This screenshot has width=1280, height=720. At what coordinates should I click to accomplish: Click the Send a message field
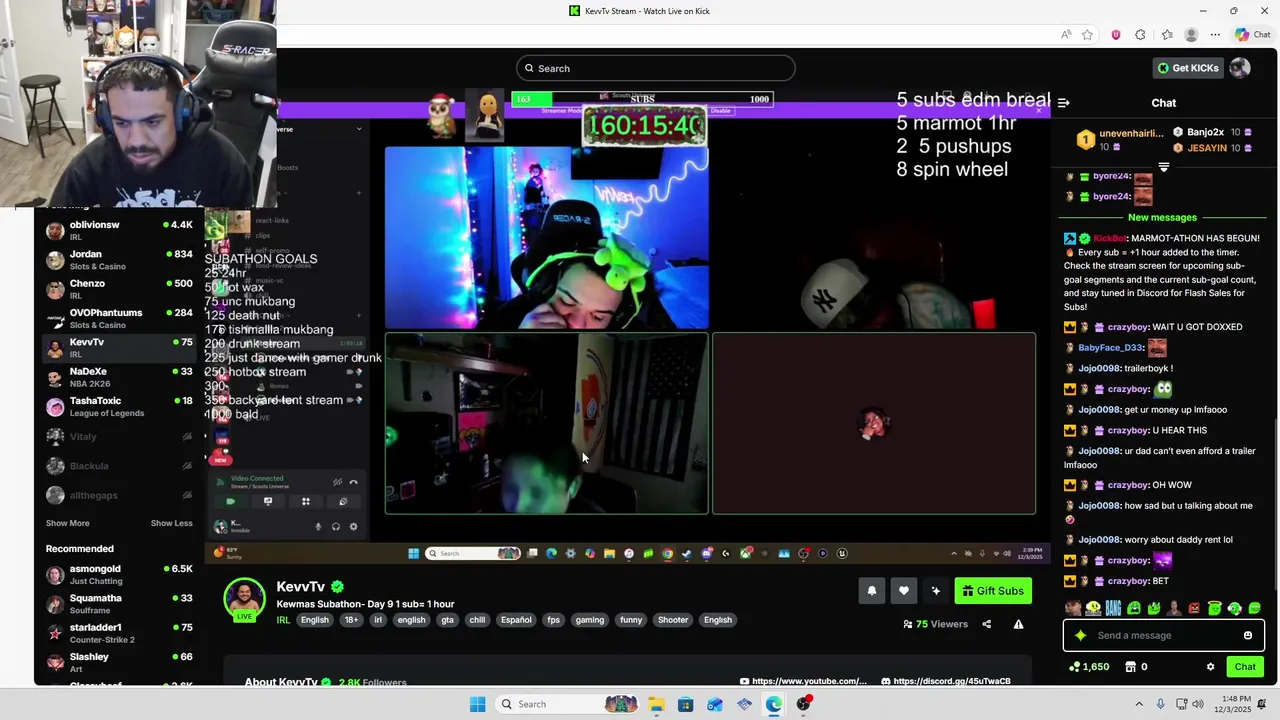coord(1165,635)
